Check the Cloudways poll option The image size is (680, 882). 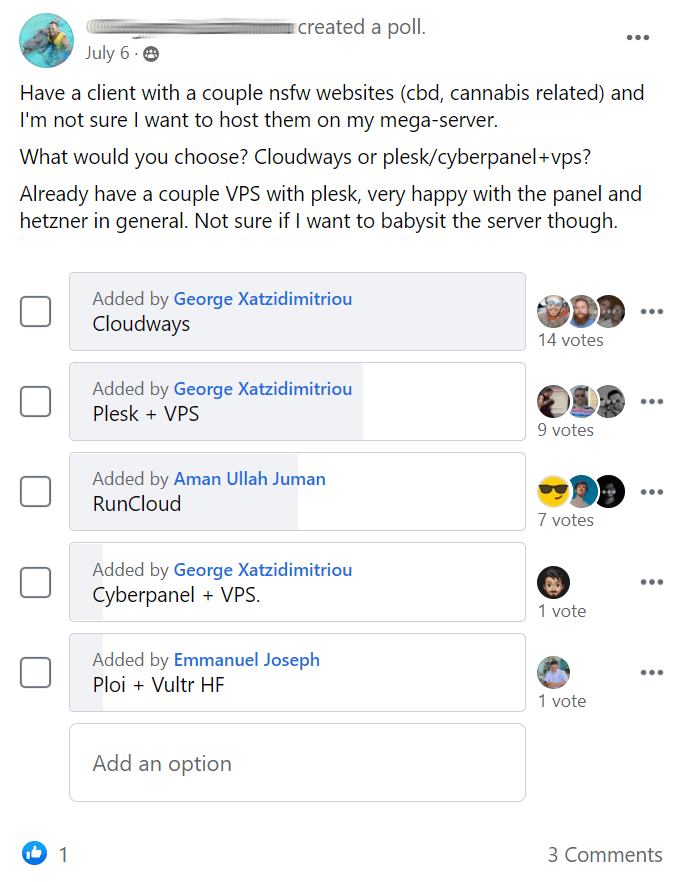[35, 312]
